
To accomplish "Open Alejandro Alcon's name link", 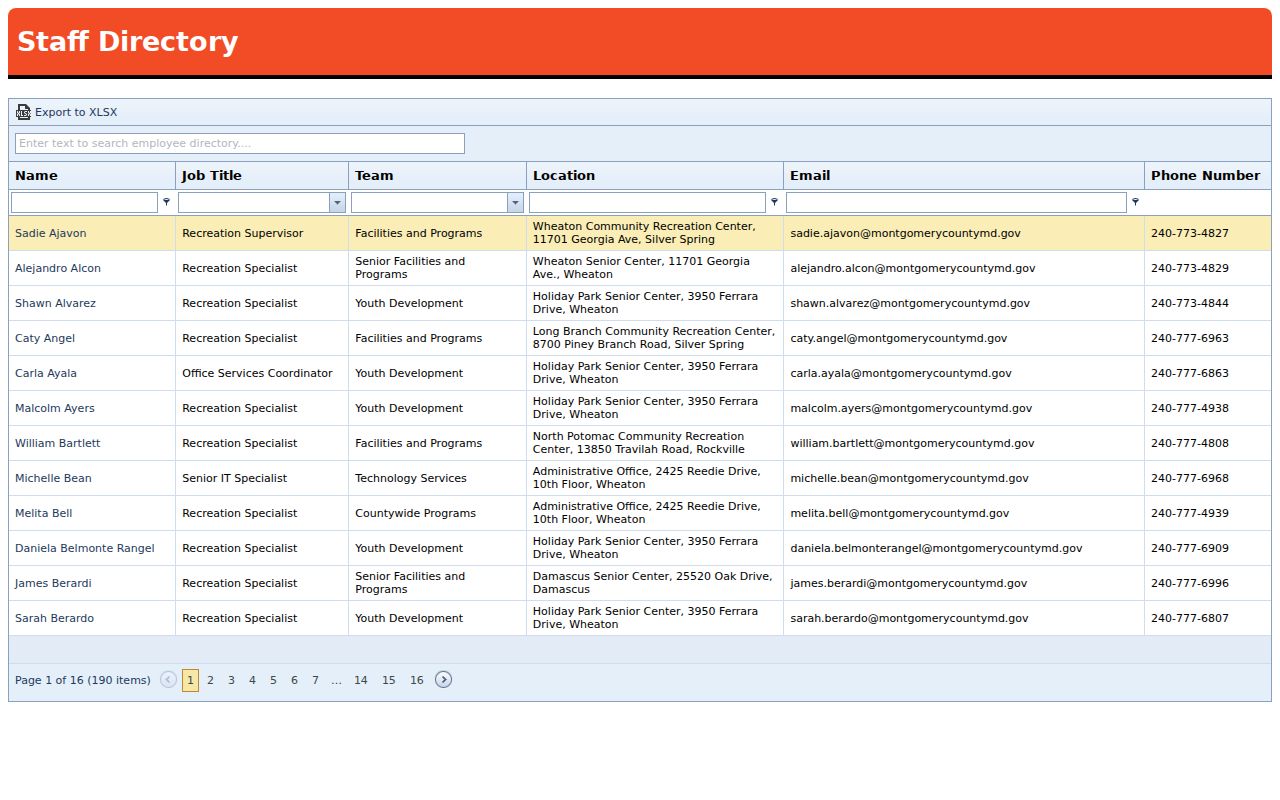I will (58, 268).
